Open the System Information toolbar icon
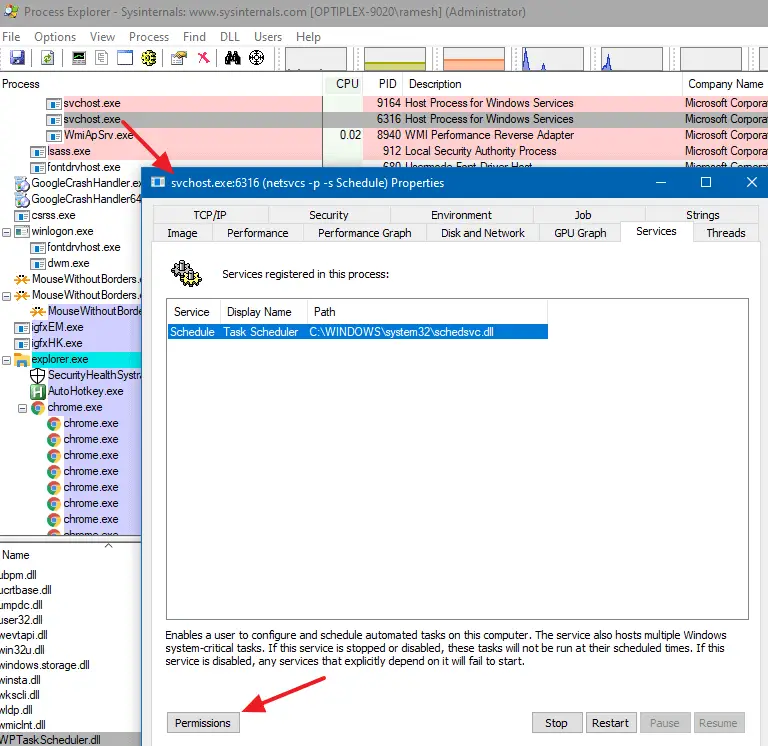 pos(79,58)
